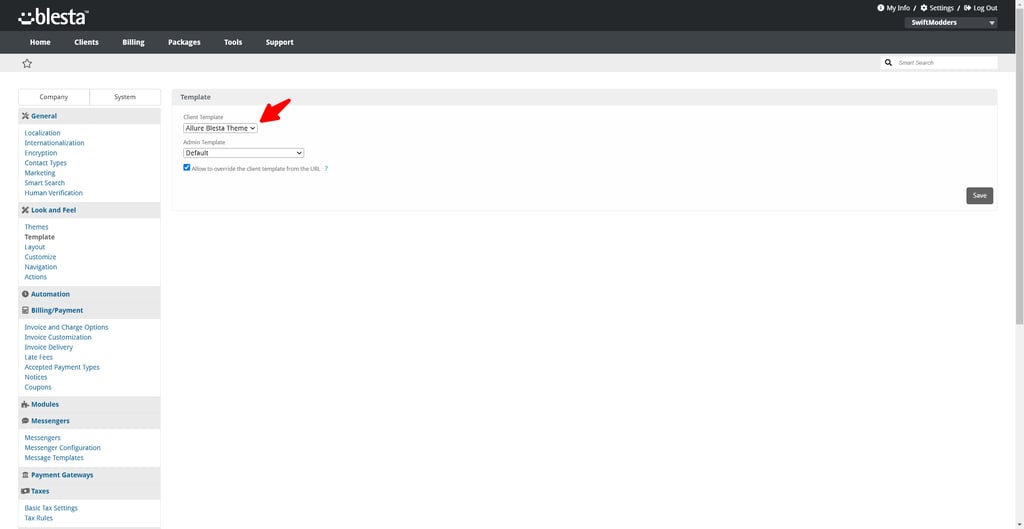The width and height of the screenshot is (1024, 529).
Task: Click the Settings gear icon
Action: click(924, 8)
